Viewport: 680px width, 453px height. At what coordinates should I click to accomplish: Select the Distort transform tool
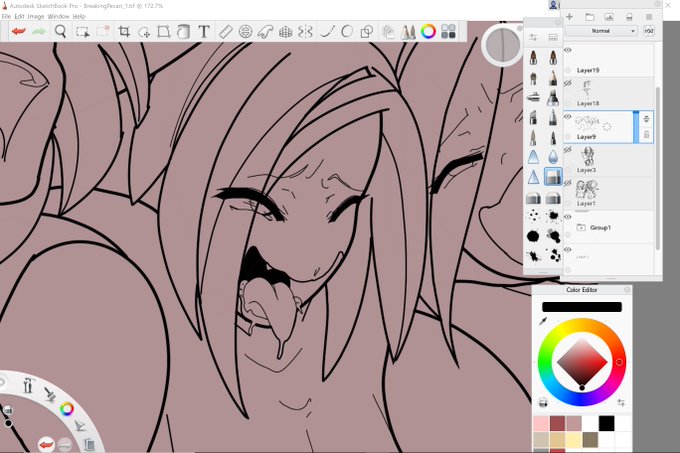point(163,32)
